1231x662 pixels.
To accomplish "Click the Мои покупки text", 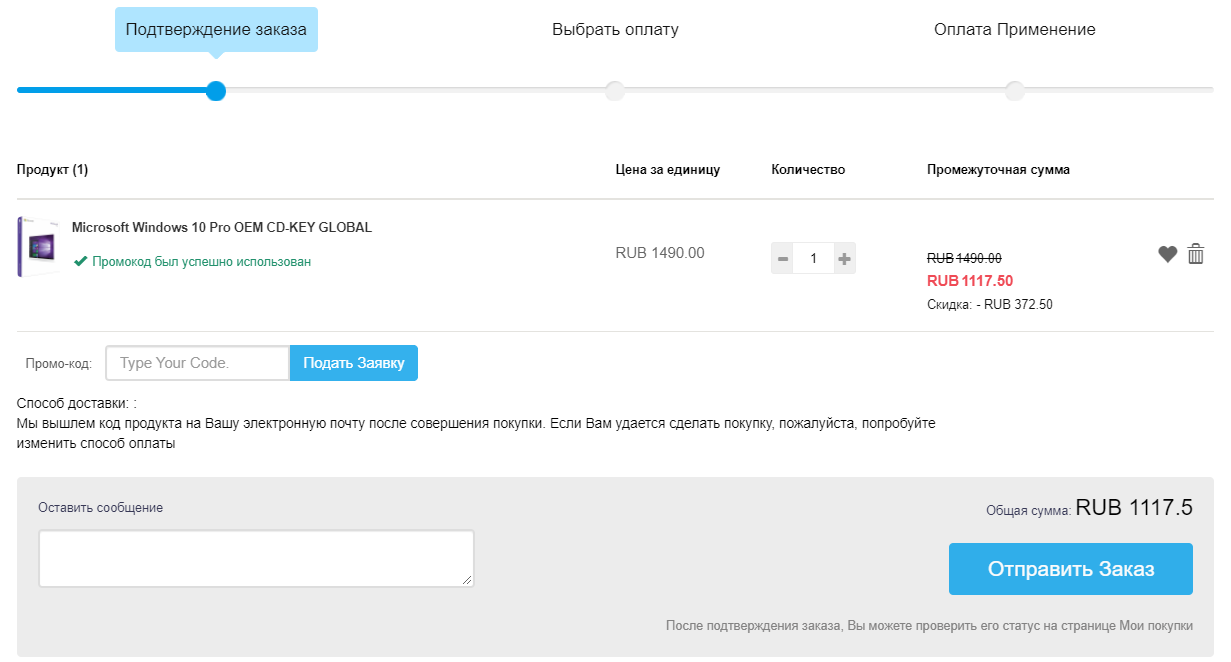I will (1157, 626).
